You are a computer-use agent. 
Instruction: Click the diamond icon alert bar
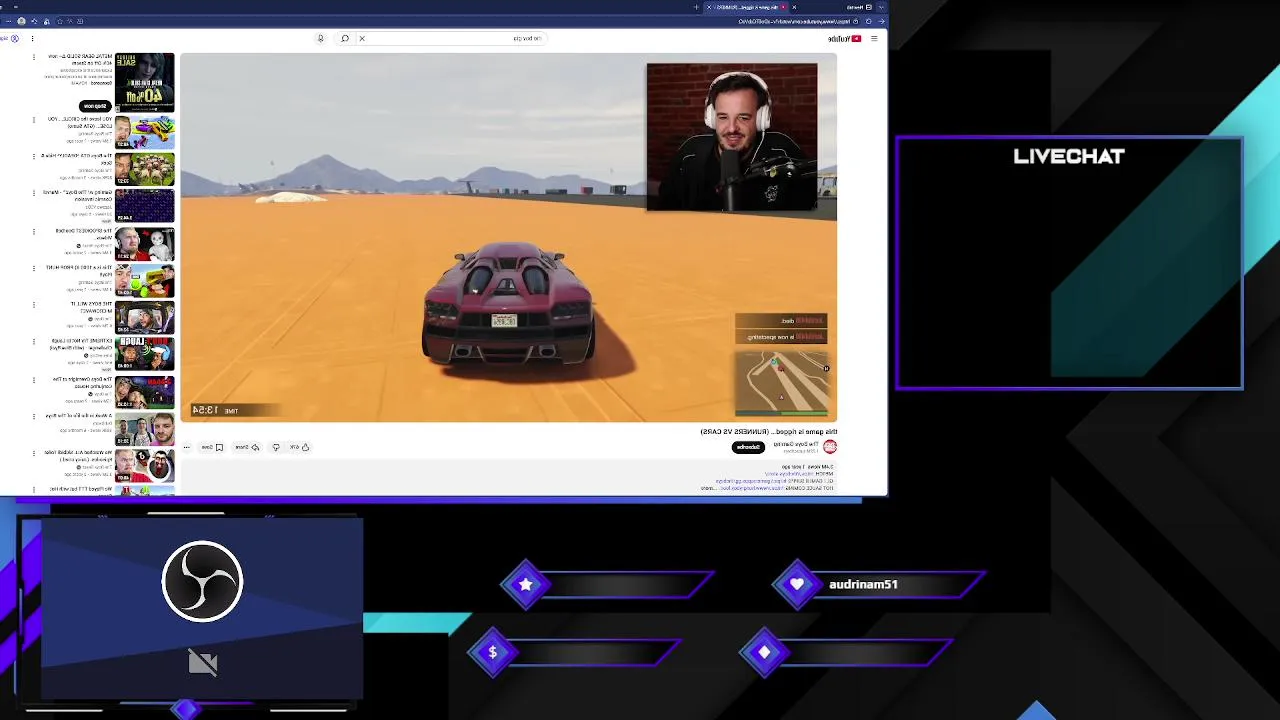(x=764, y=652)
